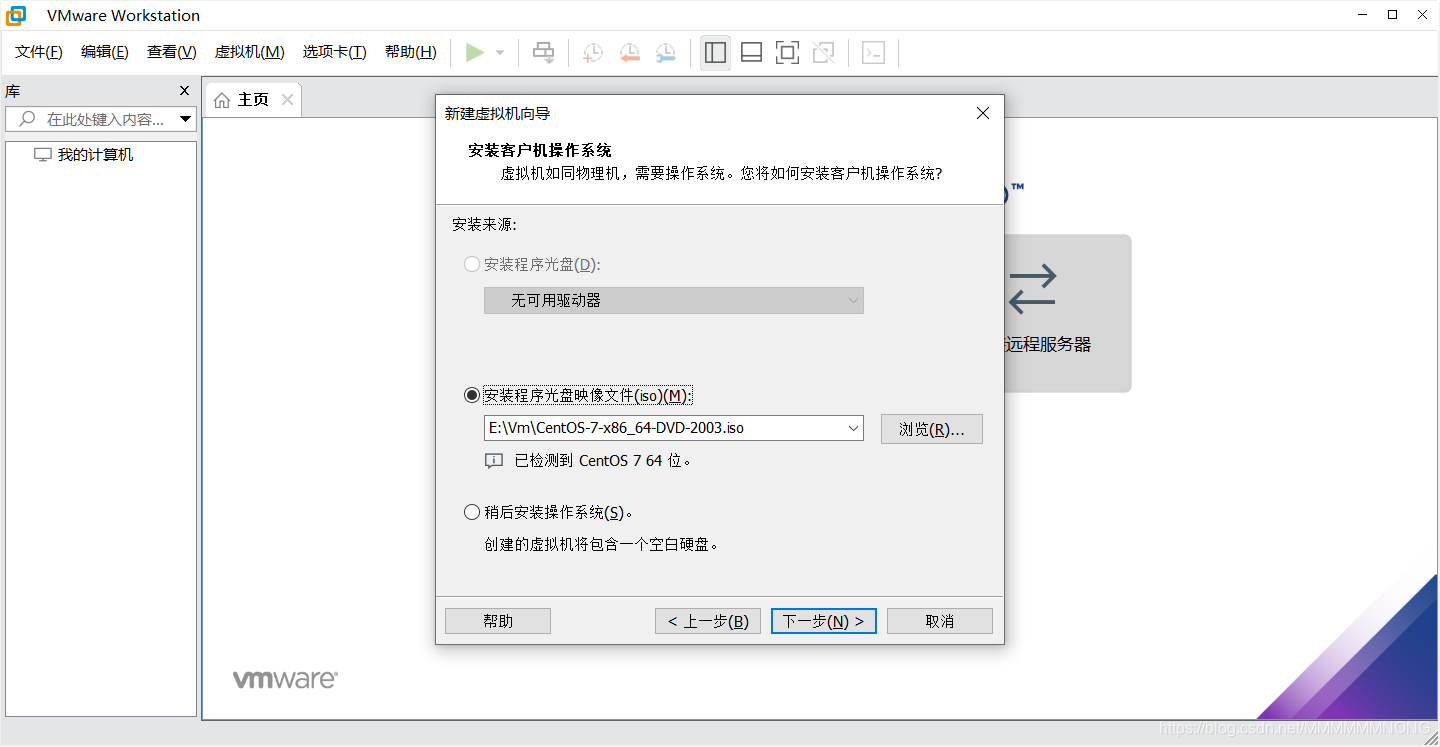This screenshot has height=747, width=1440.
Task: Click the 安装客户机操作系统 heading text
Action: tap(540, 150)
